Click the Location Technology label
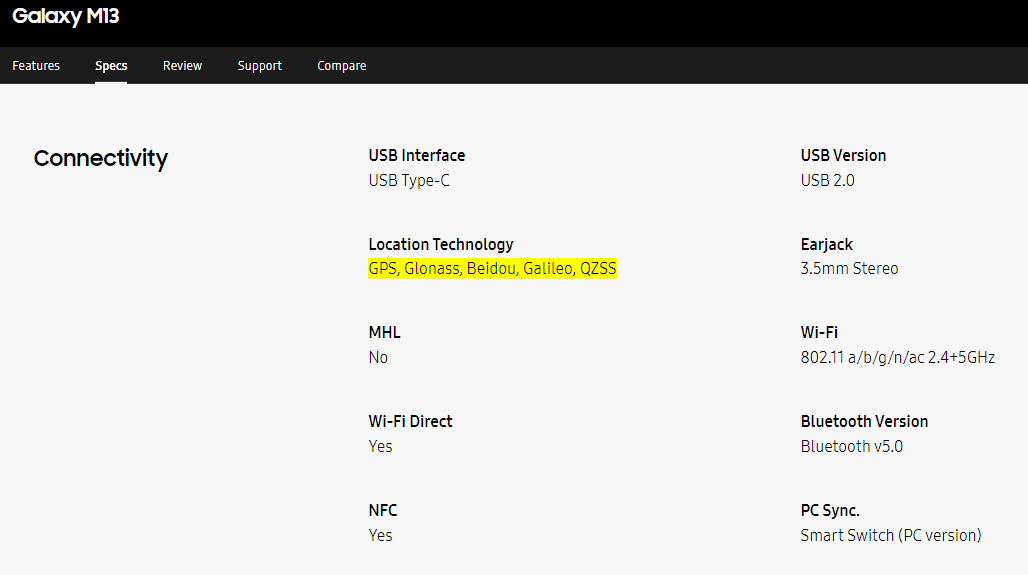 pyautogui.click(x=441, y=245)
